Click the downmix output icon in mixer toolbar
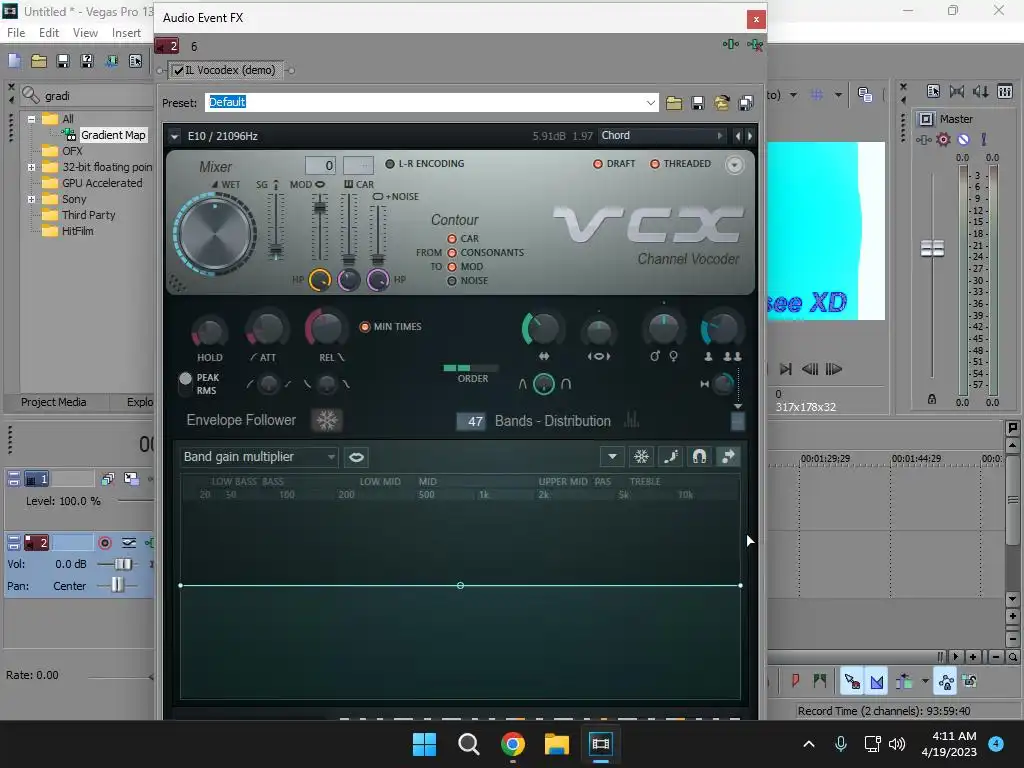The height and width of the screenshot is (768, 1024). pyautogui.click(x=957, y=91)
